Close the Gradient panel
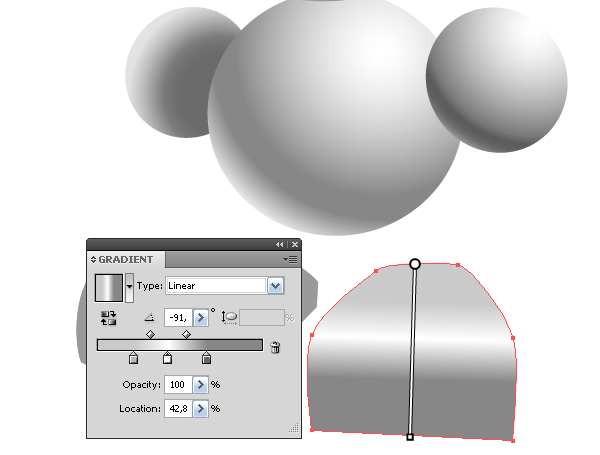600x455 pixels. tap(295, 245)
